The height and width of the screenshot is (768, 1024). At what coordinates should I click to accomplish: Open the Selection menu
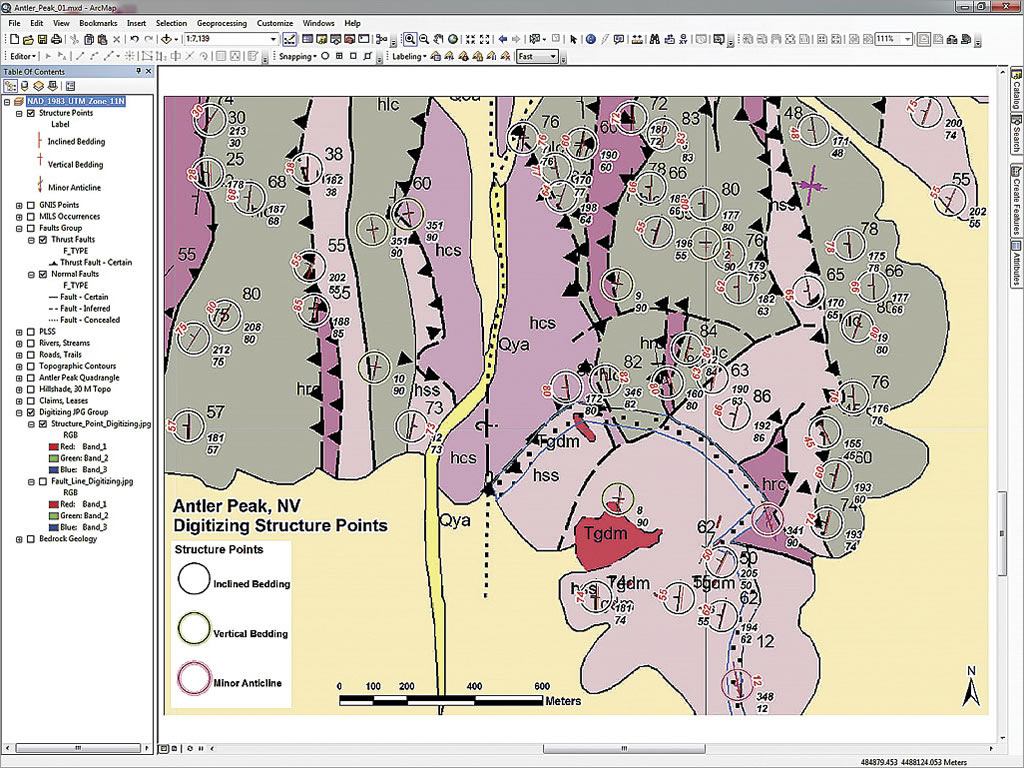171,23
